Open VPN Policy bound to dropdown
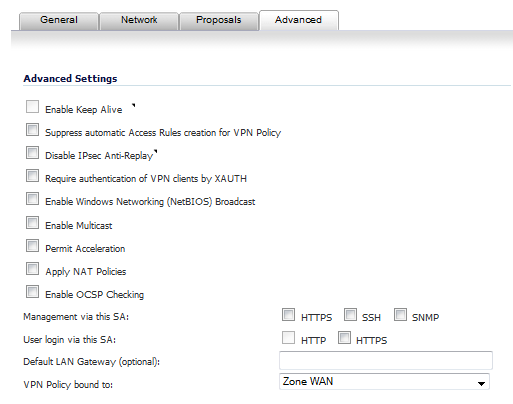513x404 pixels. click(x=384, y=382)
